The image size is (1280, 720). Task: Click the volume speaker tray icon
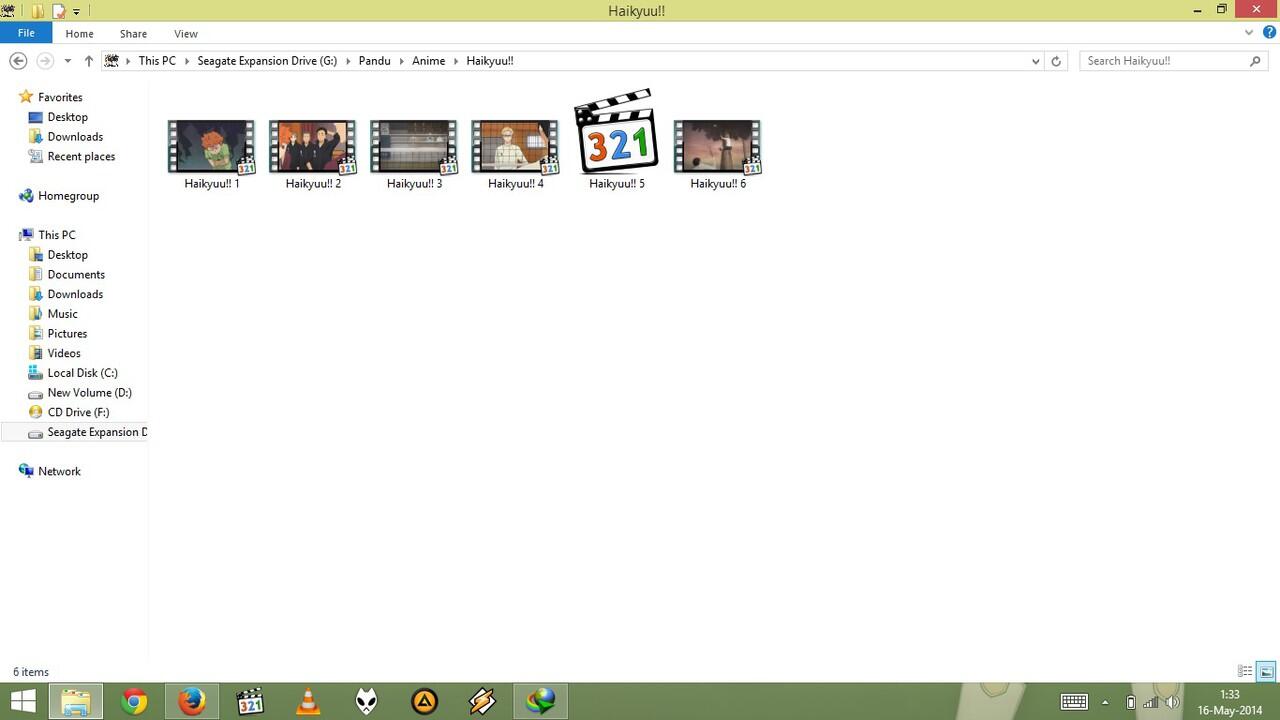[1172, 702]
